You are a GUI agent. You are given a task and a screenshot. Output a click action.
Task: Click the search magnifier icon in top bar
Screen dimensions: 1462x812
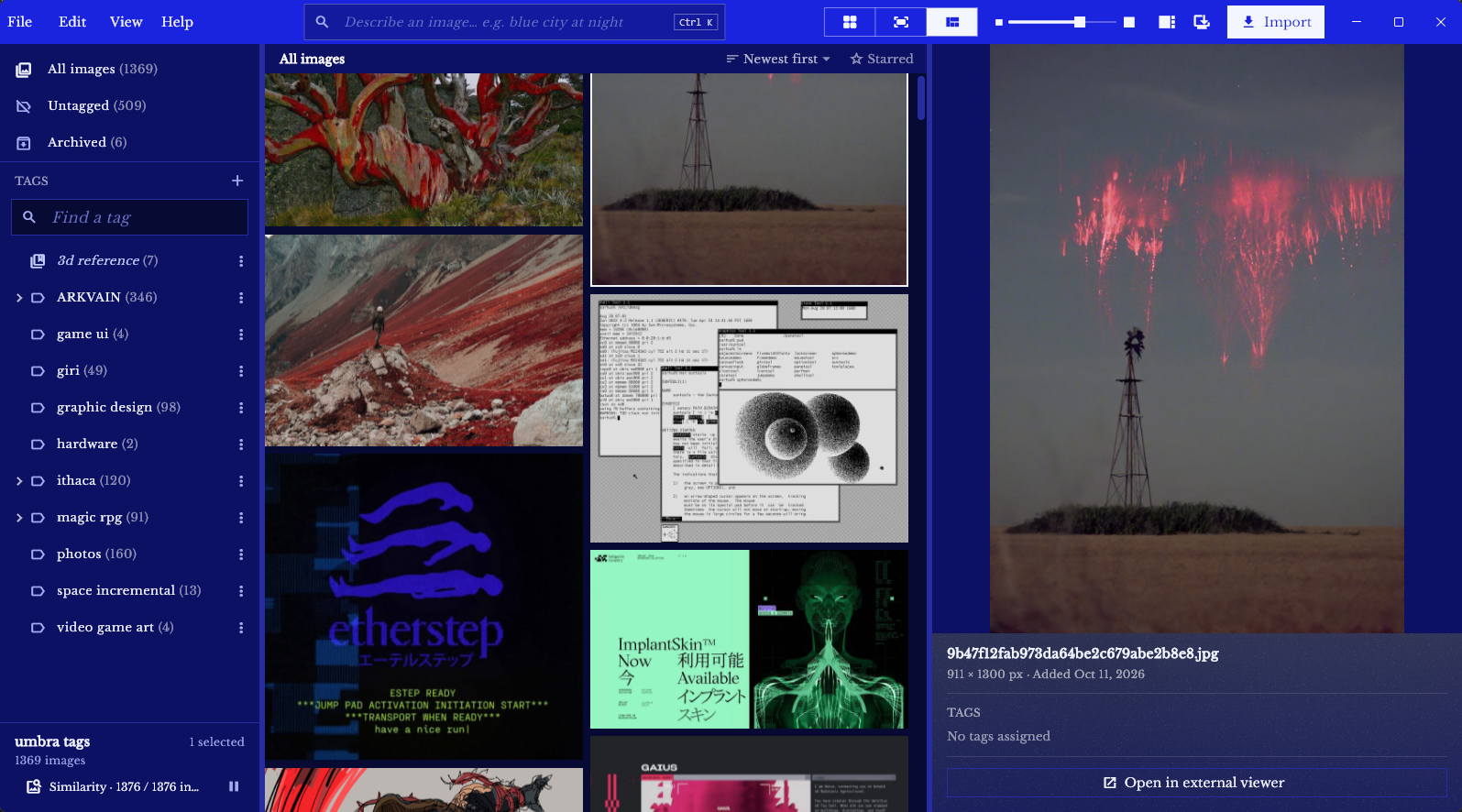pyautogui.click(x=322, y=22)
